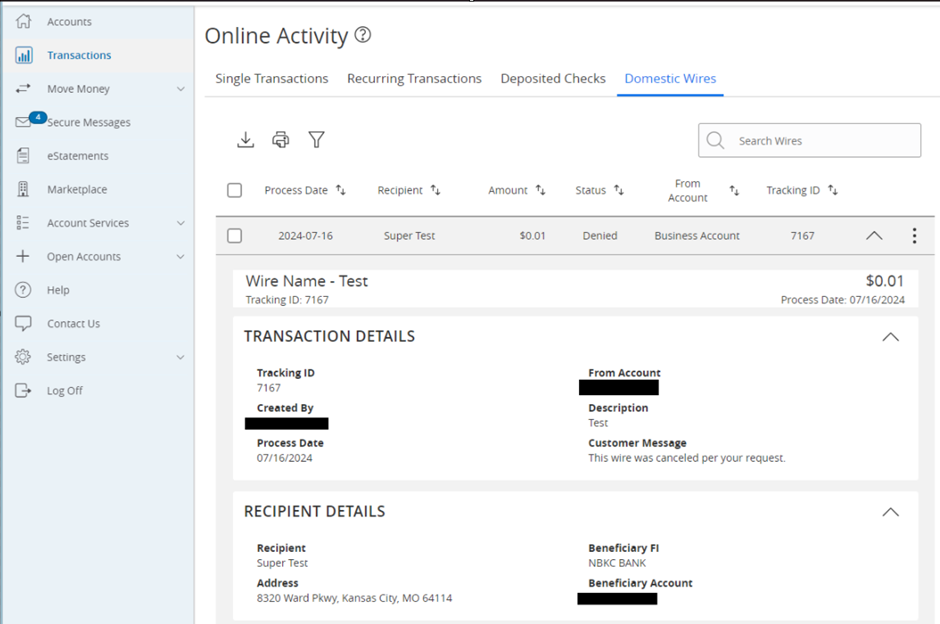The height and width of the screenshot is (624, 940).
Task: Open the Recurring Transactions tab
Action: click(414, 78)
